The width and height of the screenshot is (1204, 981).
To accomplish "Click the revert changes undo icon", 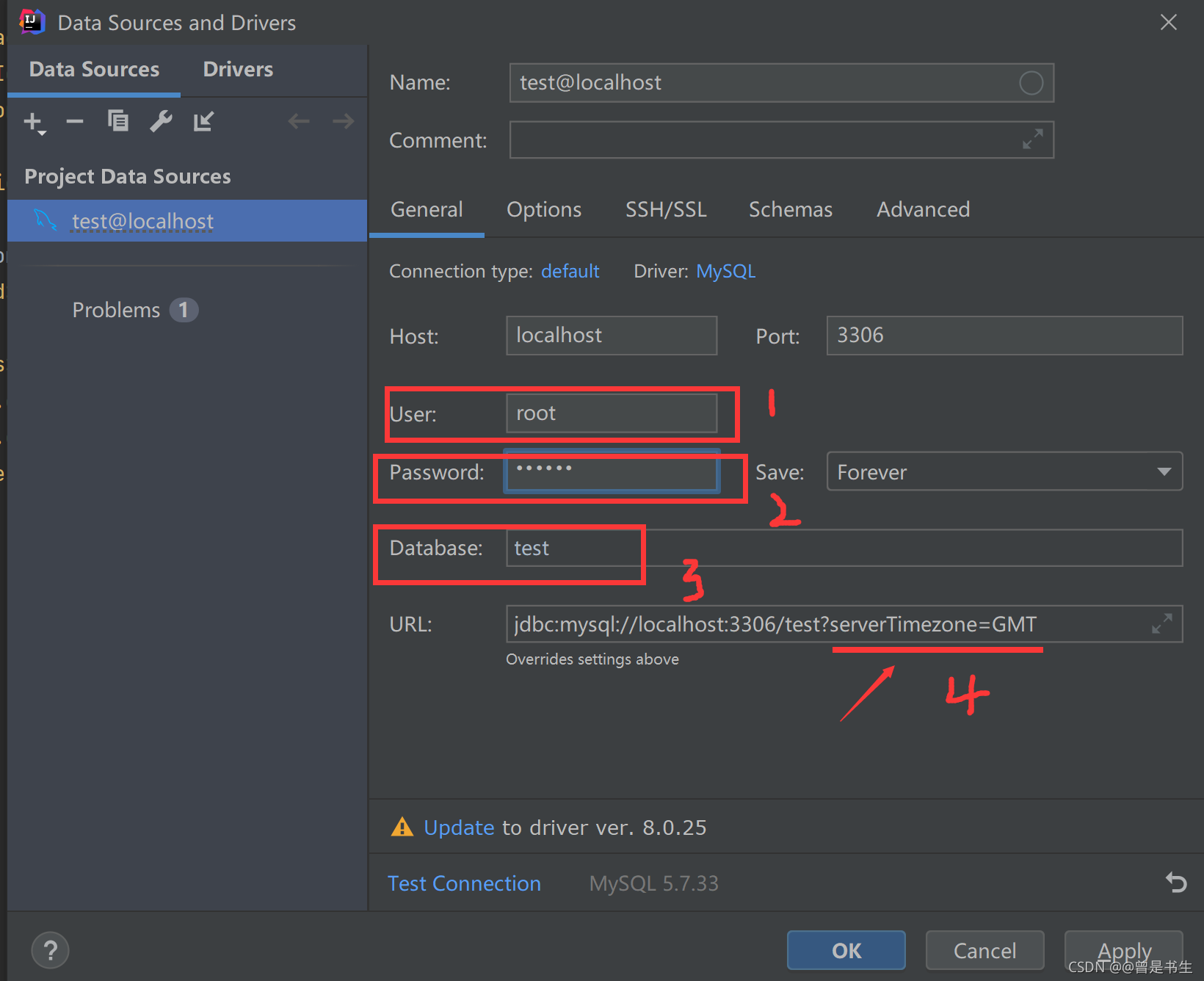I will (1176, 882).
